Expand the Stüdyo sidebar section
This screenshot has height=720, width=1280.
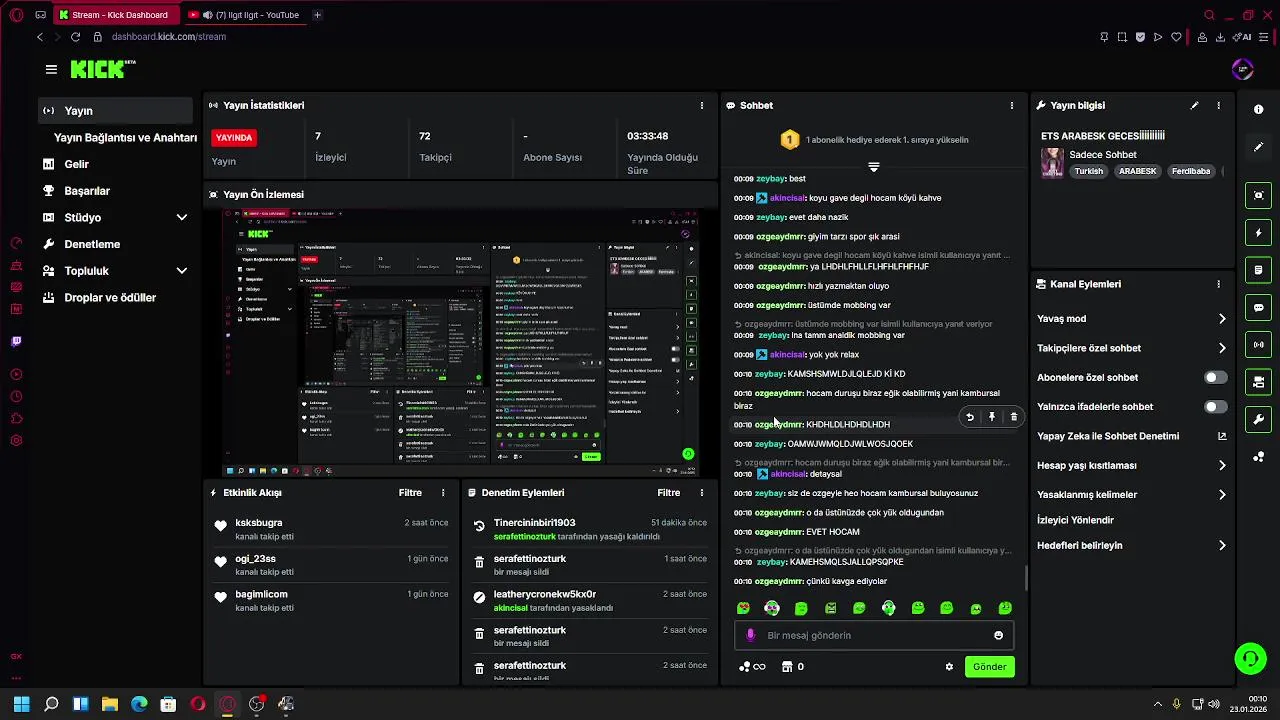pyautogui.click(x=181, y=217)
